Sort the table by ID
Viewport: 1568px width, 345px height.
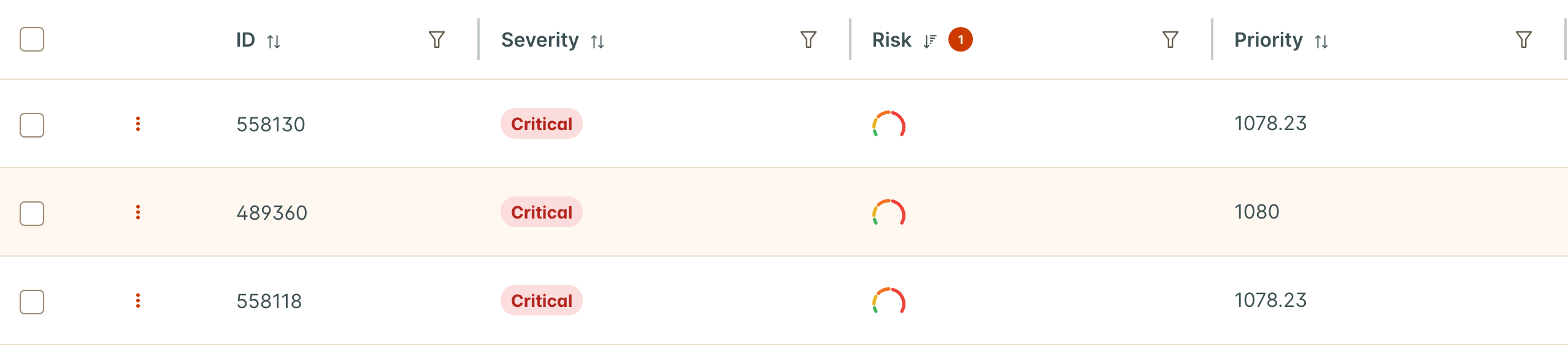(274, 41)
